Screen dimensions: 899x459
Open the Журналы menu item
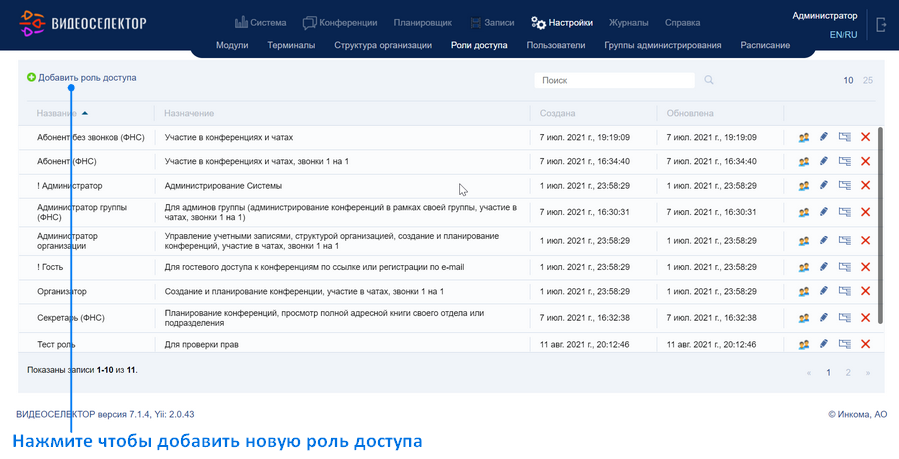[x=628, y=23]
